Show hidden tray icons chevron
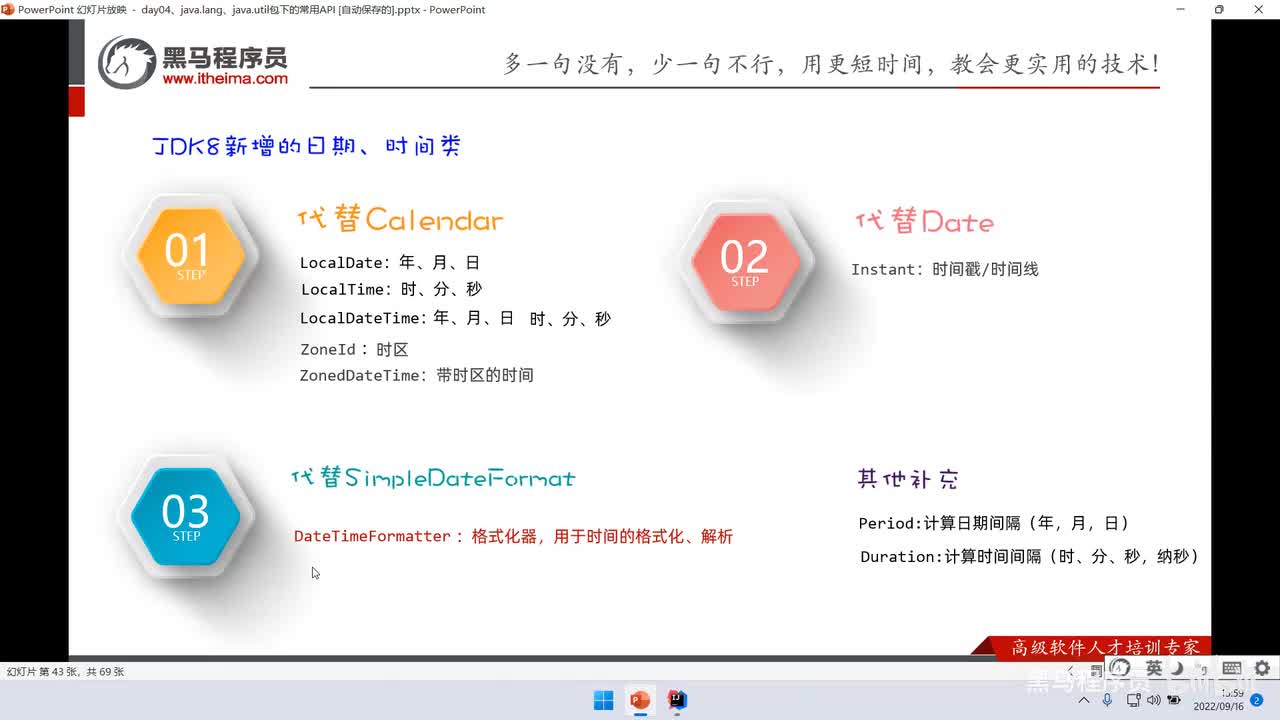Viewport: 1280px width, 720px height. point(1084,700)
